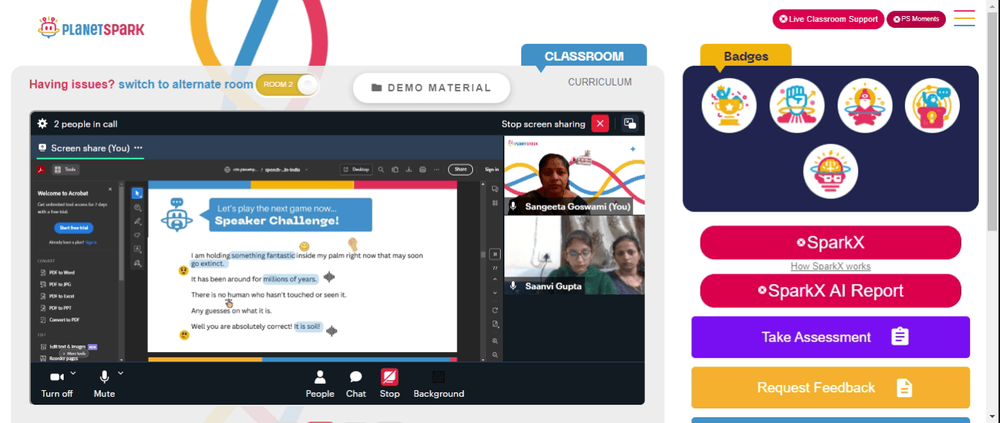Screen dimensions: 1000x423
Task: Click the SparkX button
Action: point(830,242)
